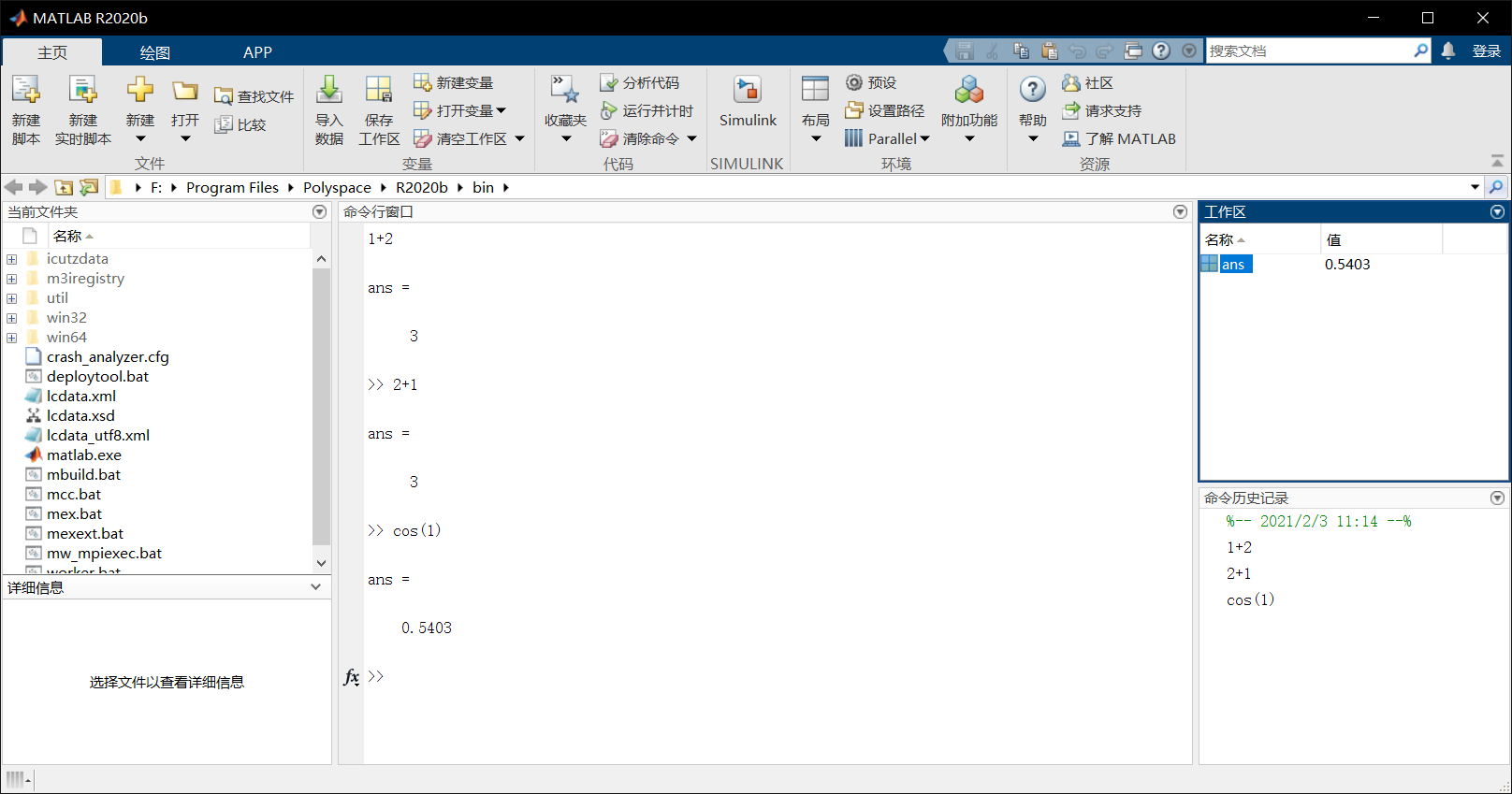Expand Open Variable (打开变量) dropdown
Image resolution: width=1512 pixels, height=794 pixels.
click(x=502, y=110)
